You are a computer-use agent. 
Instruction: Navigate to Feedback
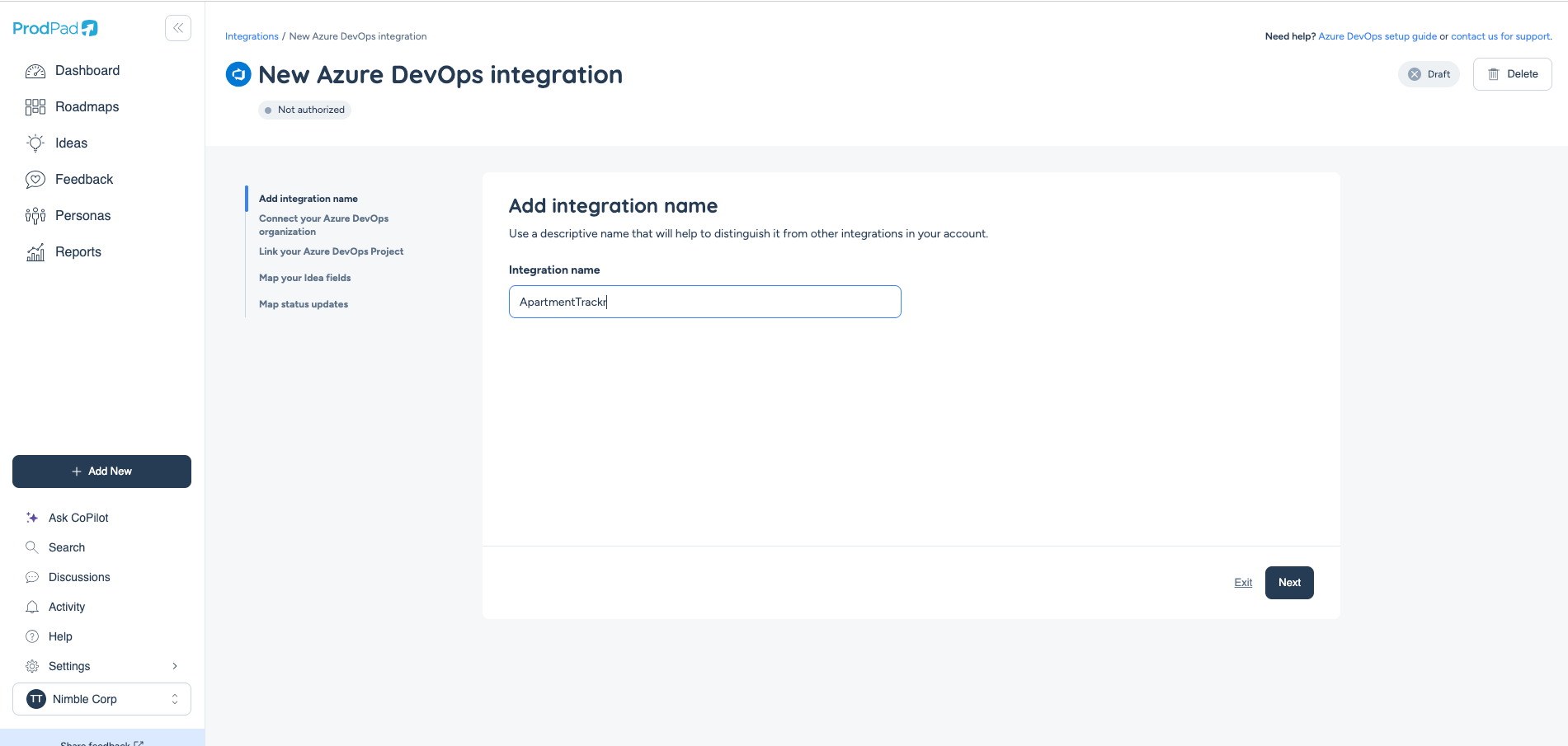(x=84, y=180)
